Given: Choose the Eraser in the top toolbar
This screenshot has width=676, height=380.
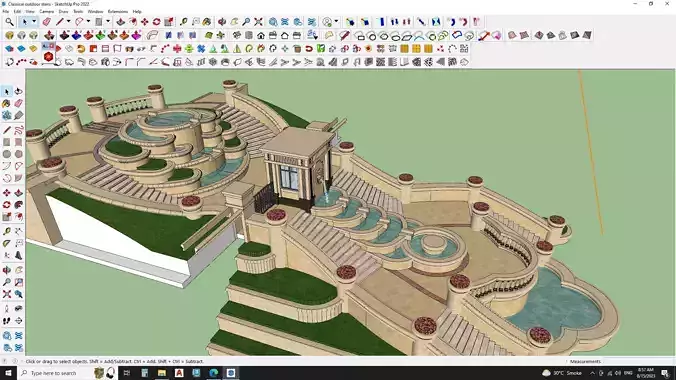Looking at the screenshot, I should pyautogui.click(x=47, y=22).
